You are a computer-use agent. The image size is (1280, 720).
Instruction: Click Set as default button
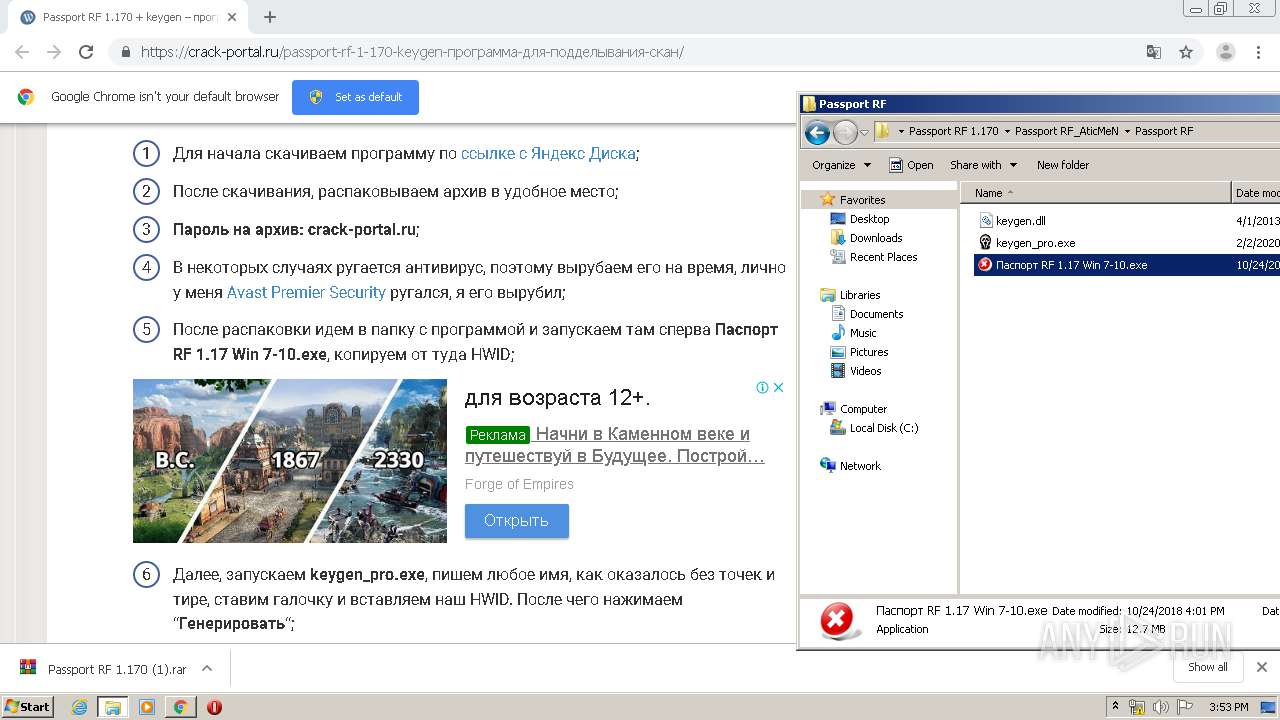point(355,97)
